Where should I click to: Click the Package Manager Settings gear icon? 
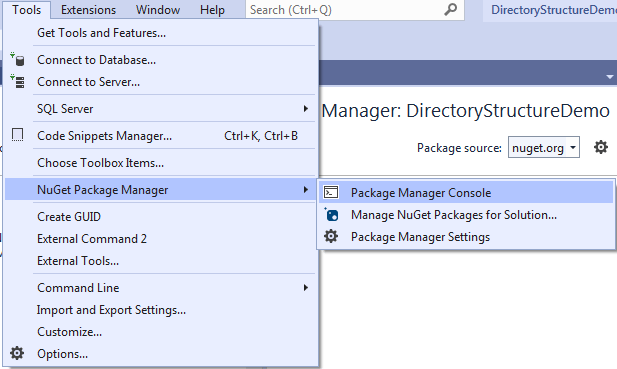[x=331, y=236]
